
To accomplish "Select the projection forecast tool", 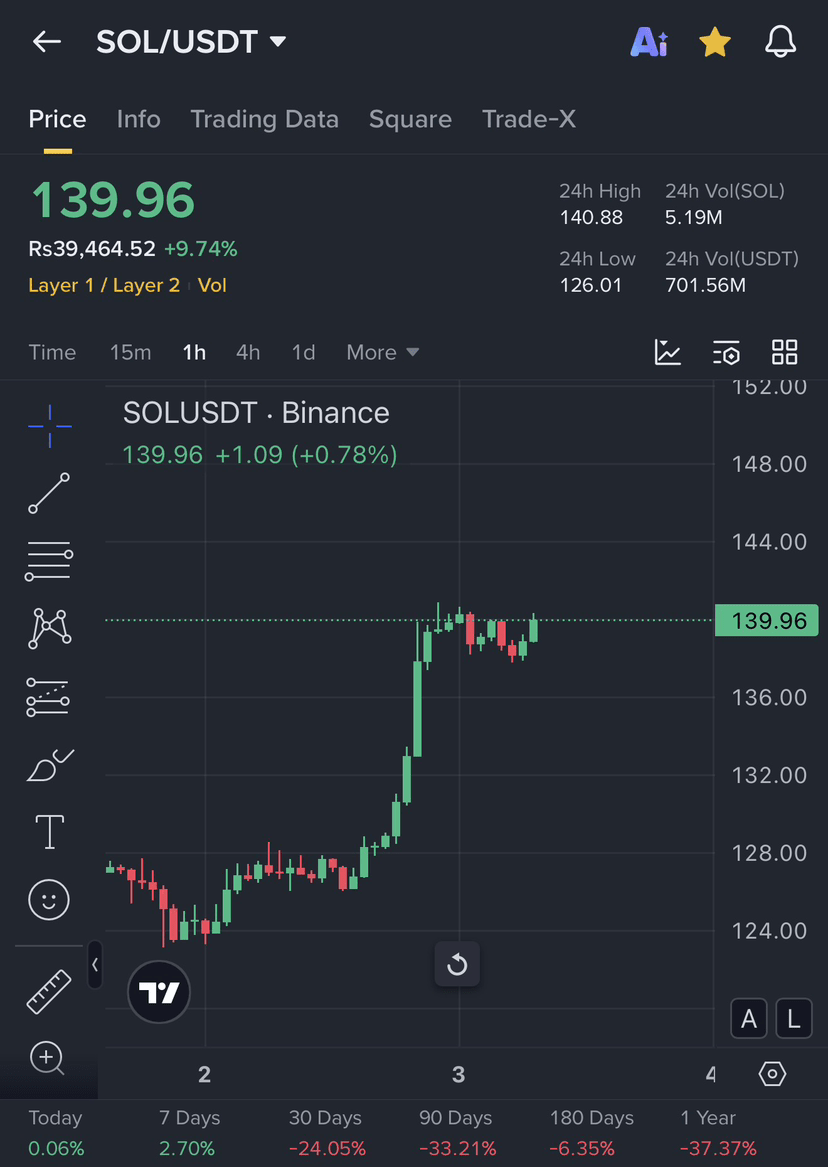I will click(x=48, y=697).
